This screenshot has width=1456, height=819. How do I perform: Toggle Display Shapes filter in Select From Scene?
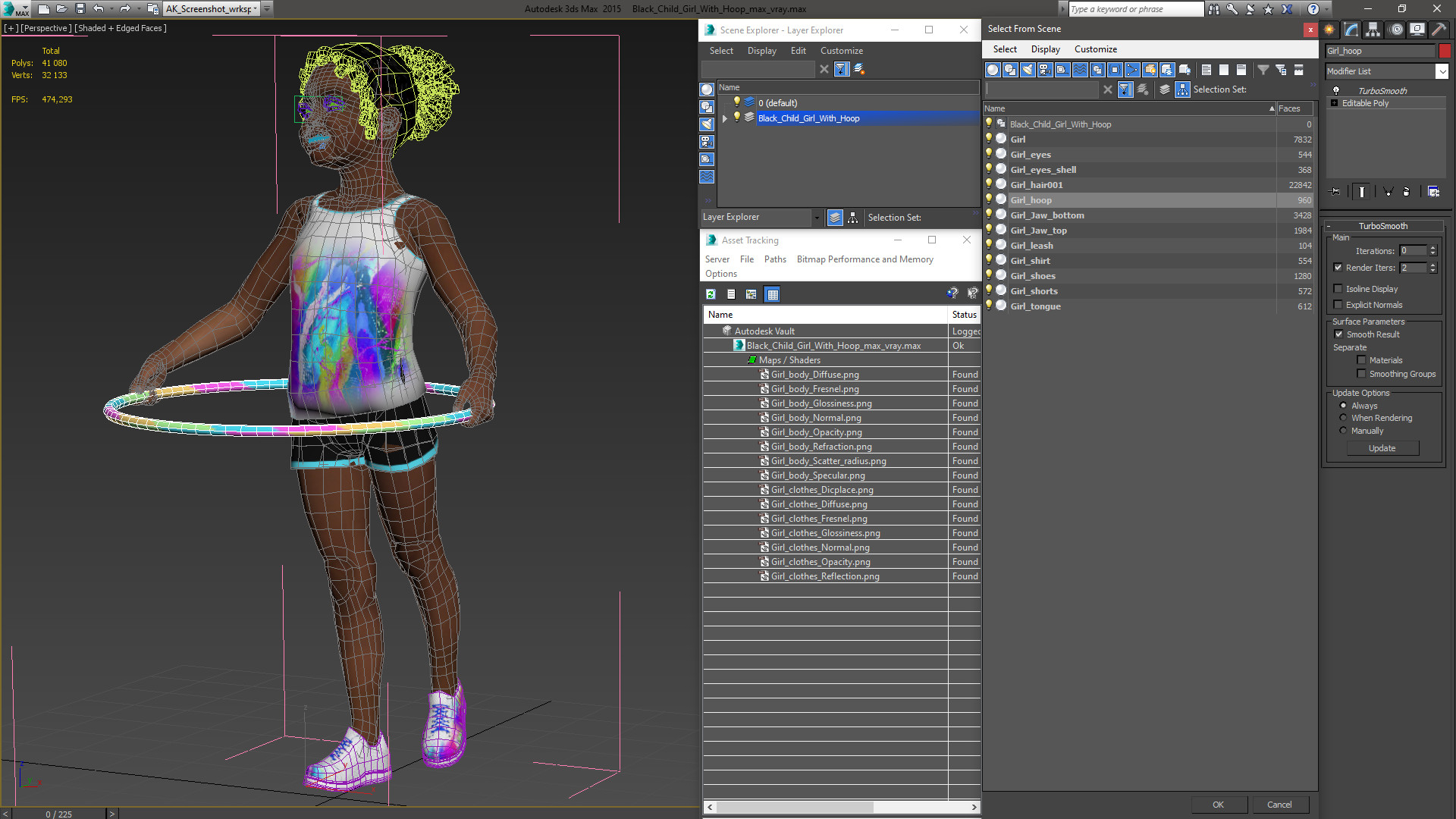pos(1010,70)
